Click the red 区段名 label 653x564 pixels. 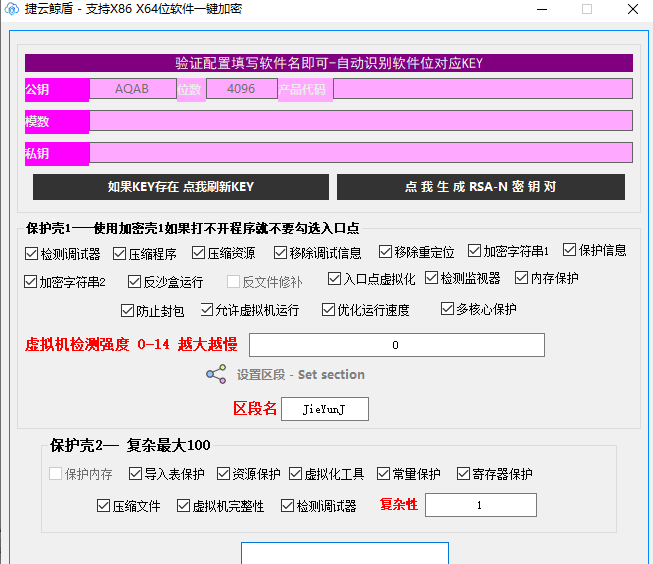point(255,408)
